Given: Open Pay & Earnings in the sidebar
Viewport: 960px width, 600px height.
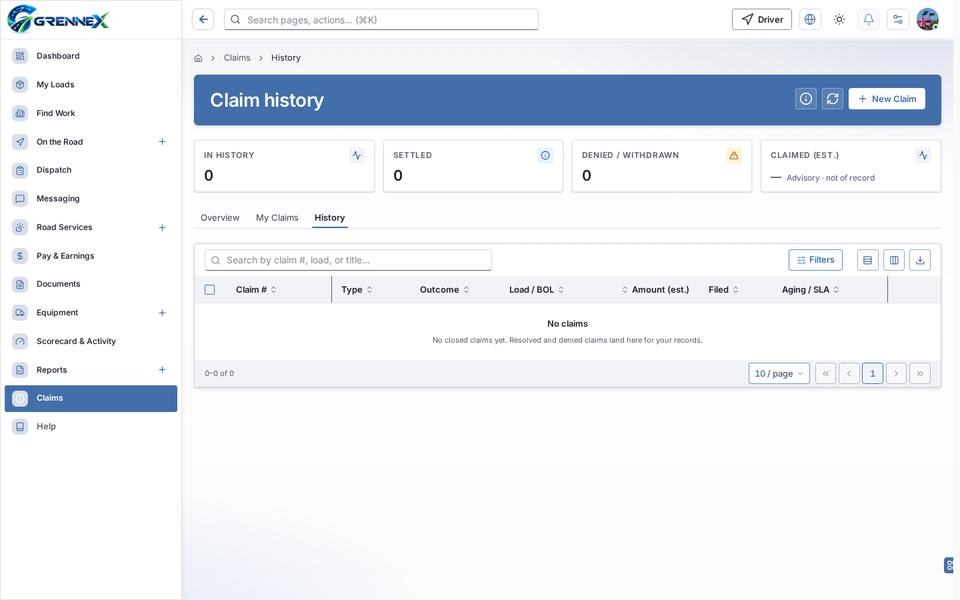Looking at the screenshot, I should tap(91, 256).
